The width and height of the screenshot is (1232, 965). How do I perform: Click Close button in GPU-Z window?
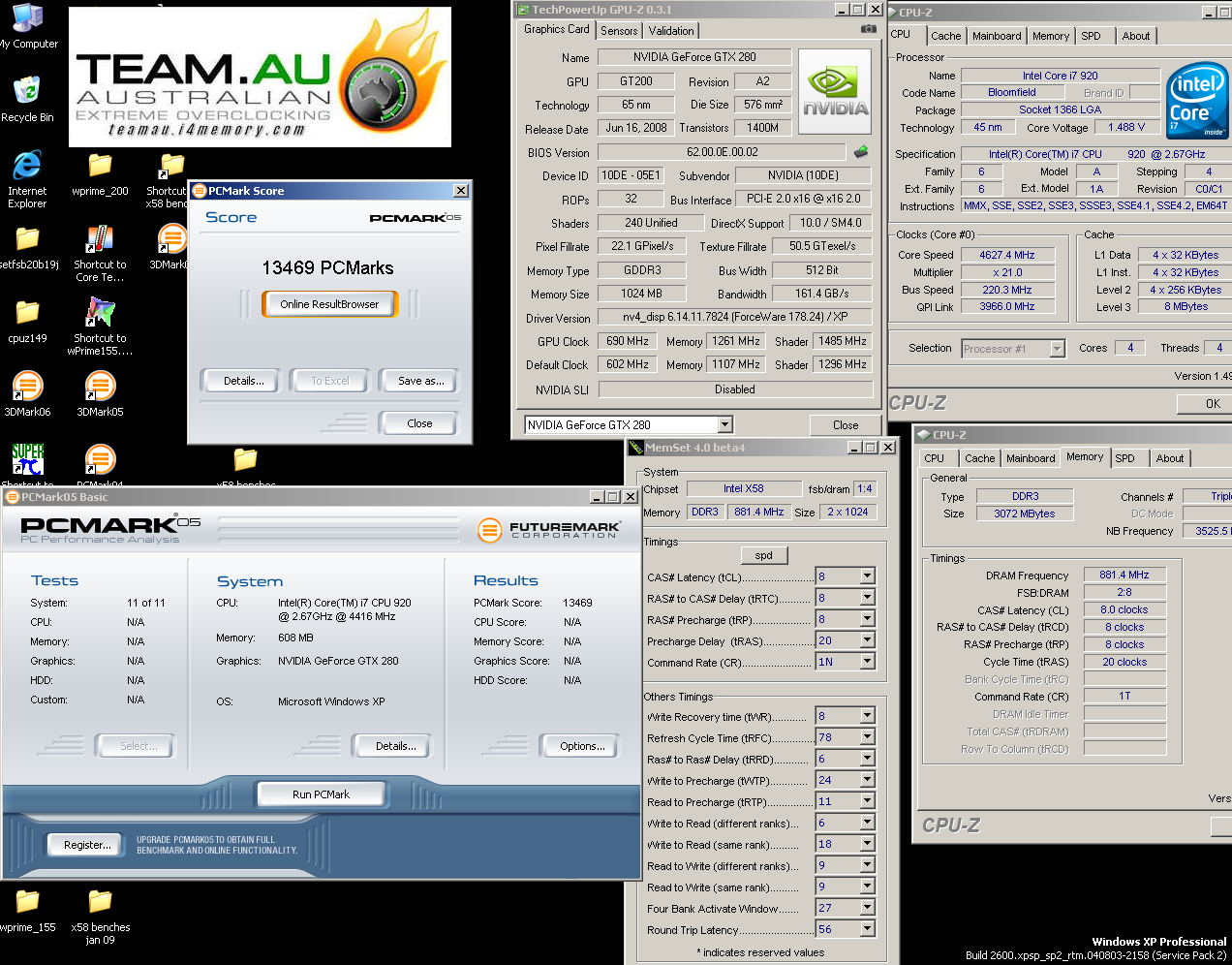pos(846,424)
